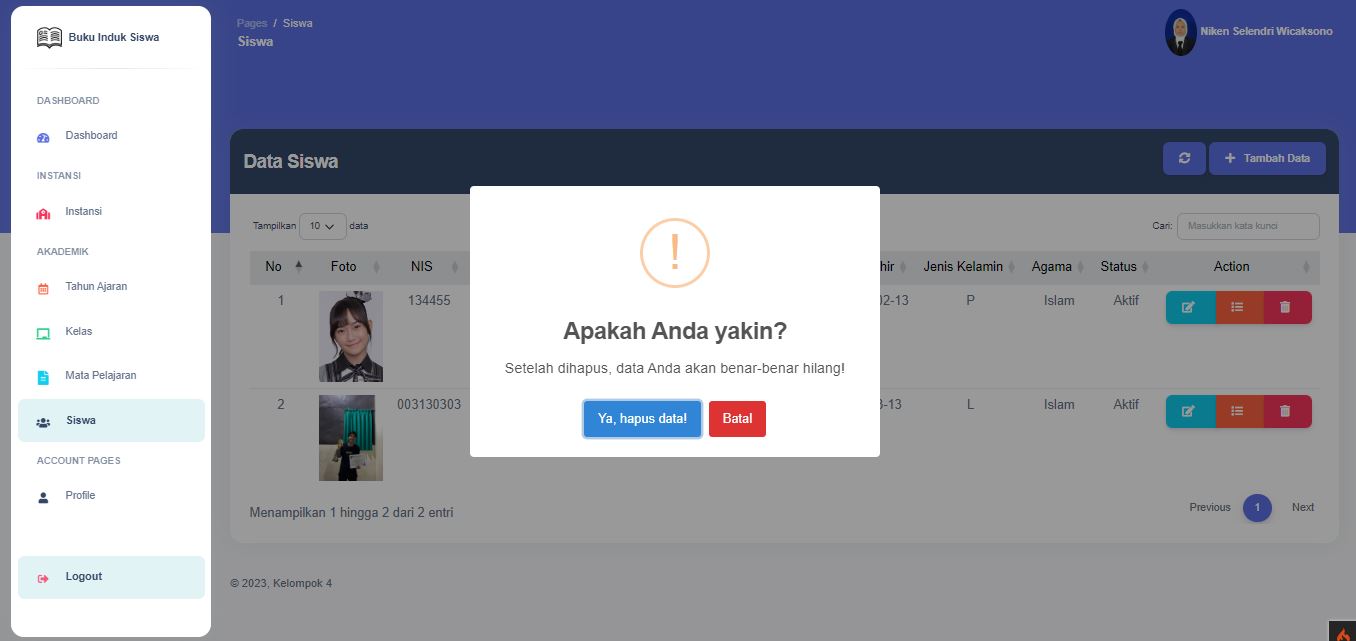Click trash delete icon for first student
Viewport: 1356px width, 641px height.
[x=1286, y=307]
